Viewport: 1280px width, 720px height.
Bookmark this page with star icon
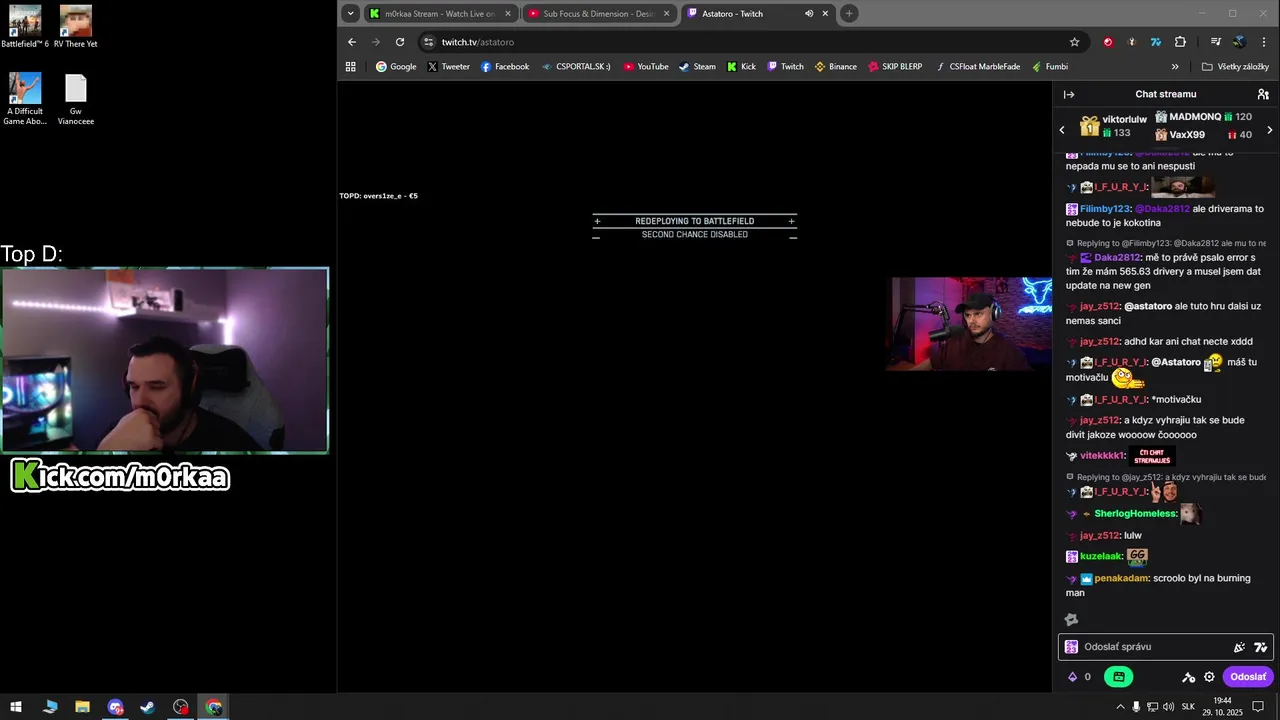click(1075, 42)
